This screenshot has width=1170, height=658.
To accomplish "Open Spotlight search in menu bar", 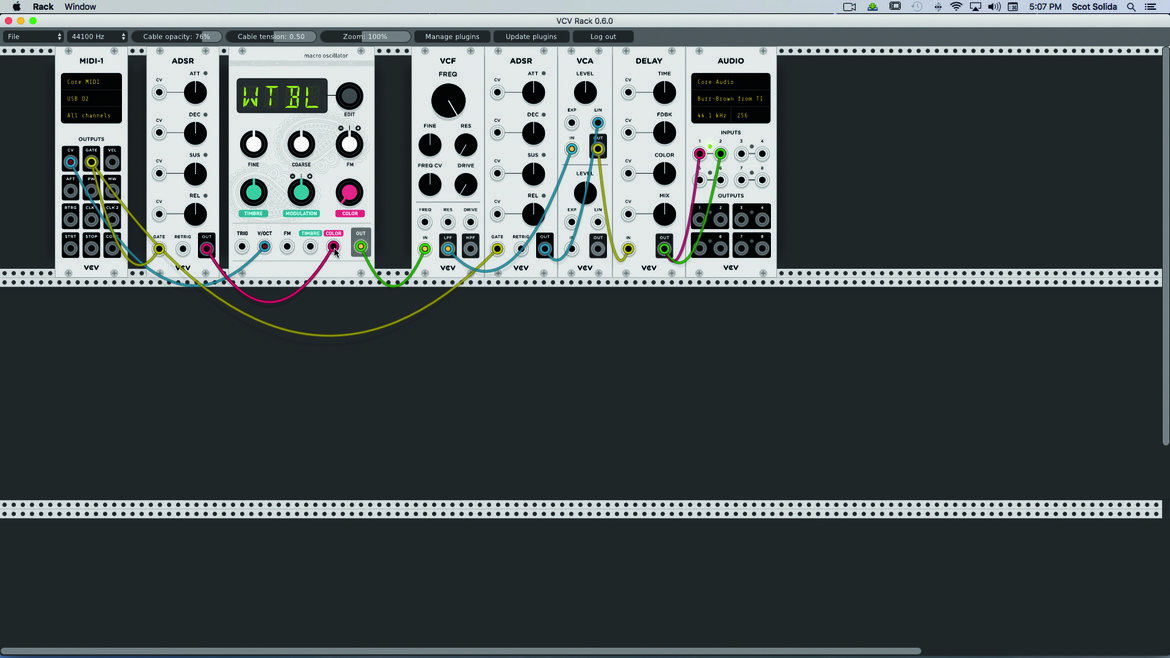I will pyautogui.click(x=1131, y=7).
